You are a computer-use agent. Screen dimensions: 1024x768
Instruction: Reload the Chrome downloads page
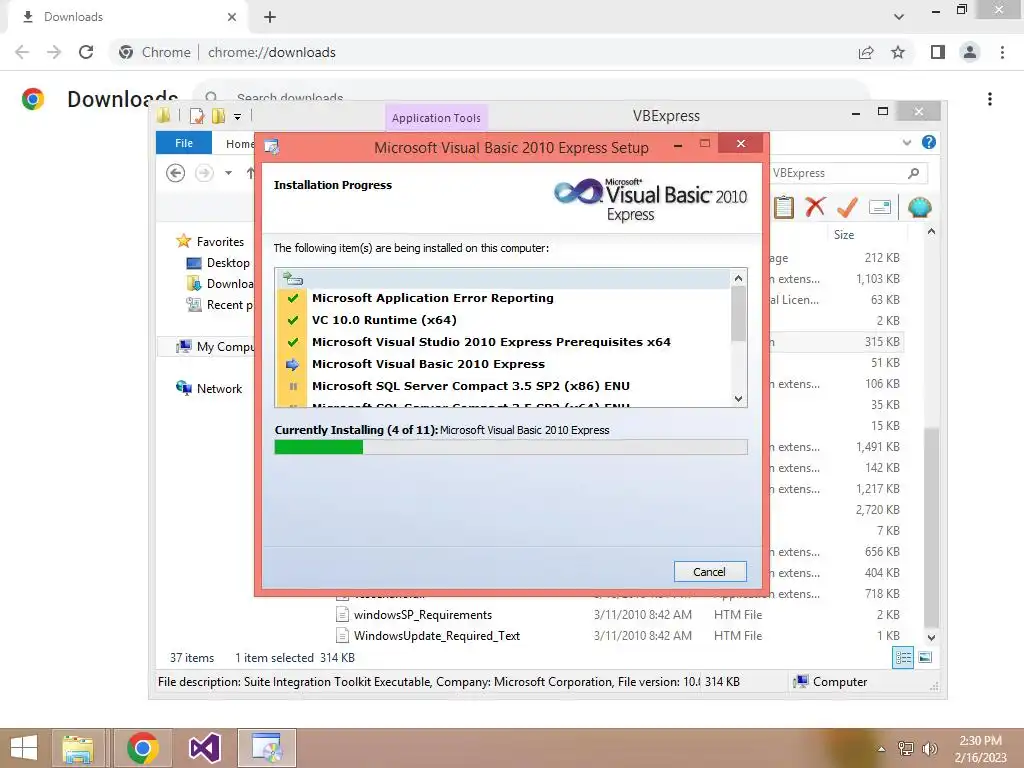[86, 52]
